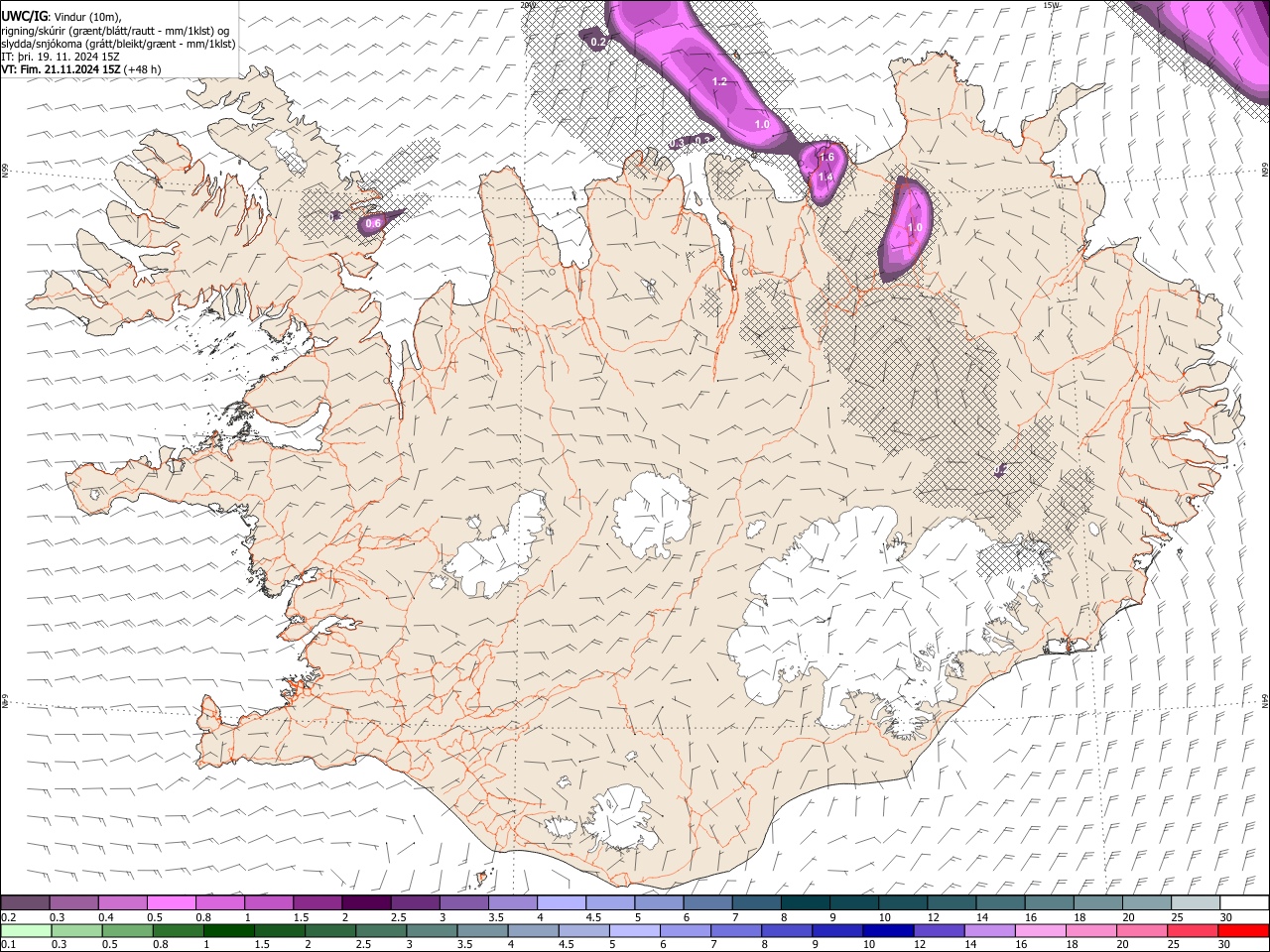Pick the bright pink snow swatch at 0.5
This screenshot has height=952, width=1270.
coord(173,902)
